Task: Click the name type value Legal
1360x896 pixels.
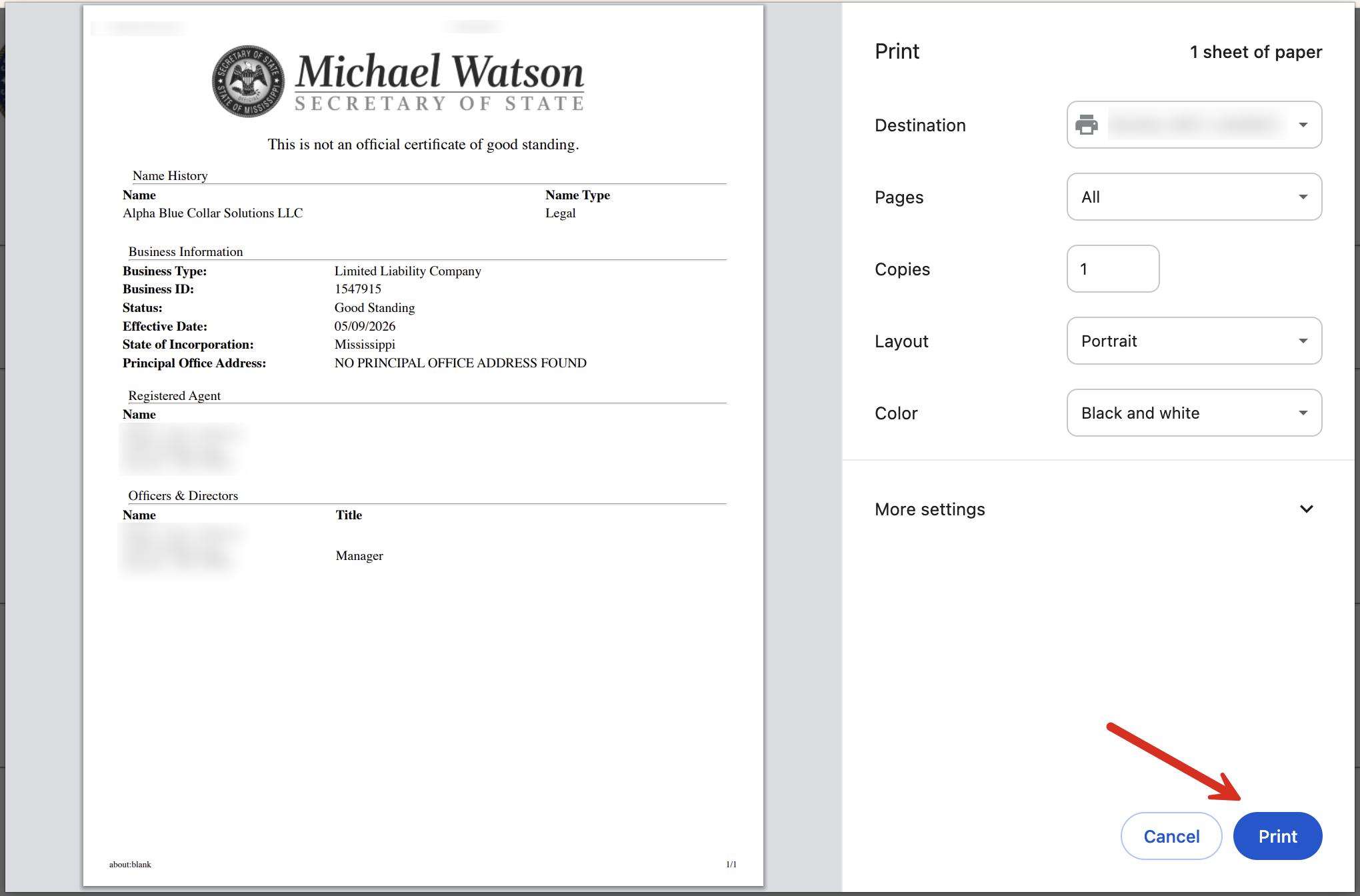Action: coord(561,213)
